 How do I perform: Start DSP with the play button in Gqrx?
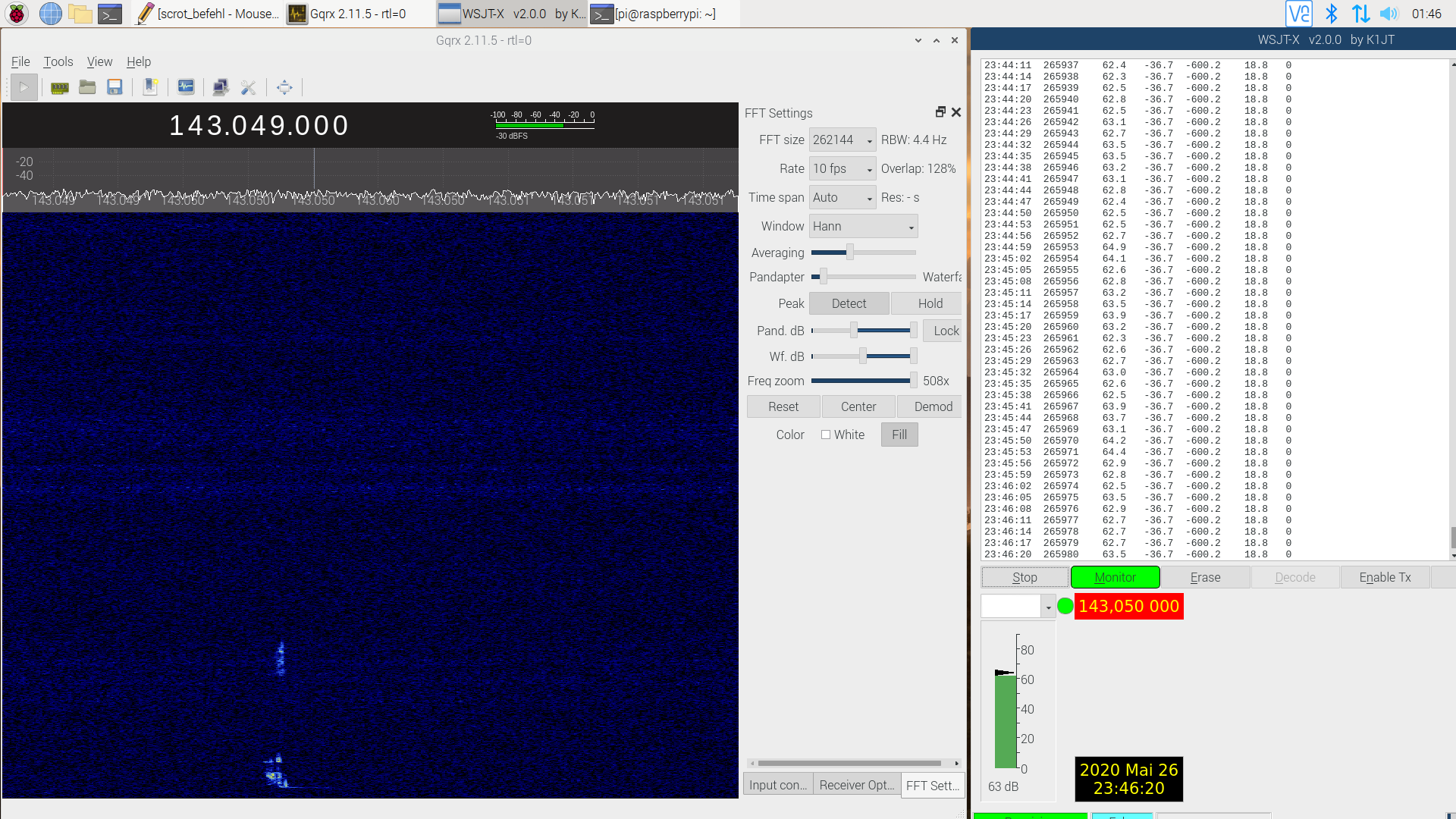point(24,87)
